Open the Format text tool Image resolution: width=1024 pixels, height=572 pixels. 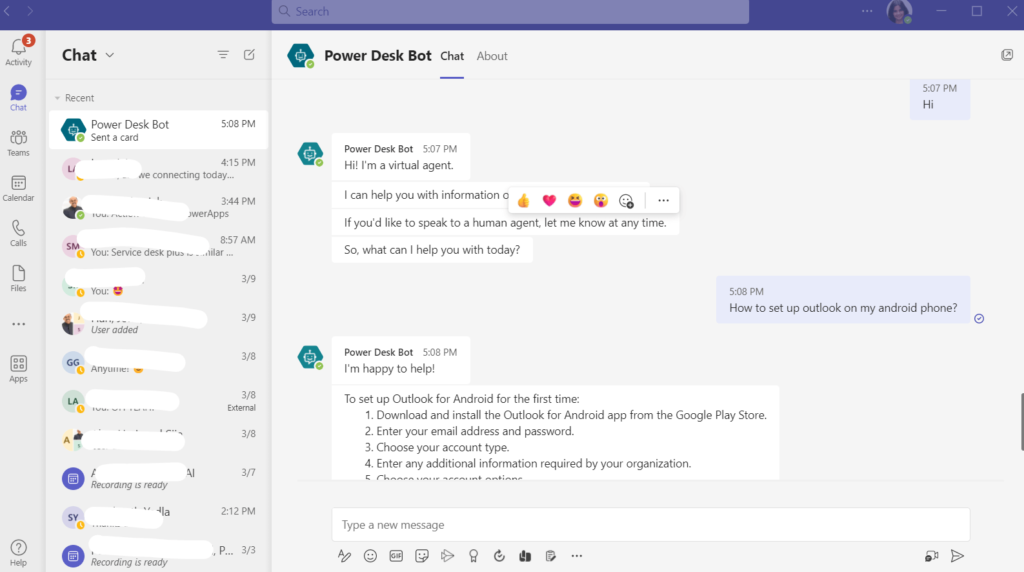click(344, 556)
